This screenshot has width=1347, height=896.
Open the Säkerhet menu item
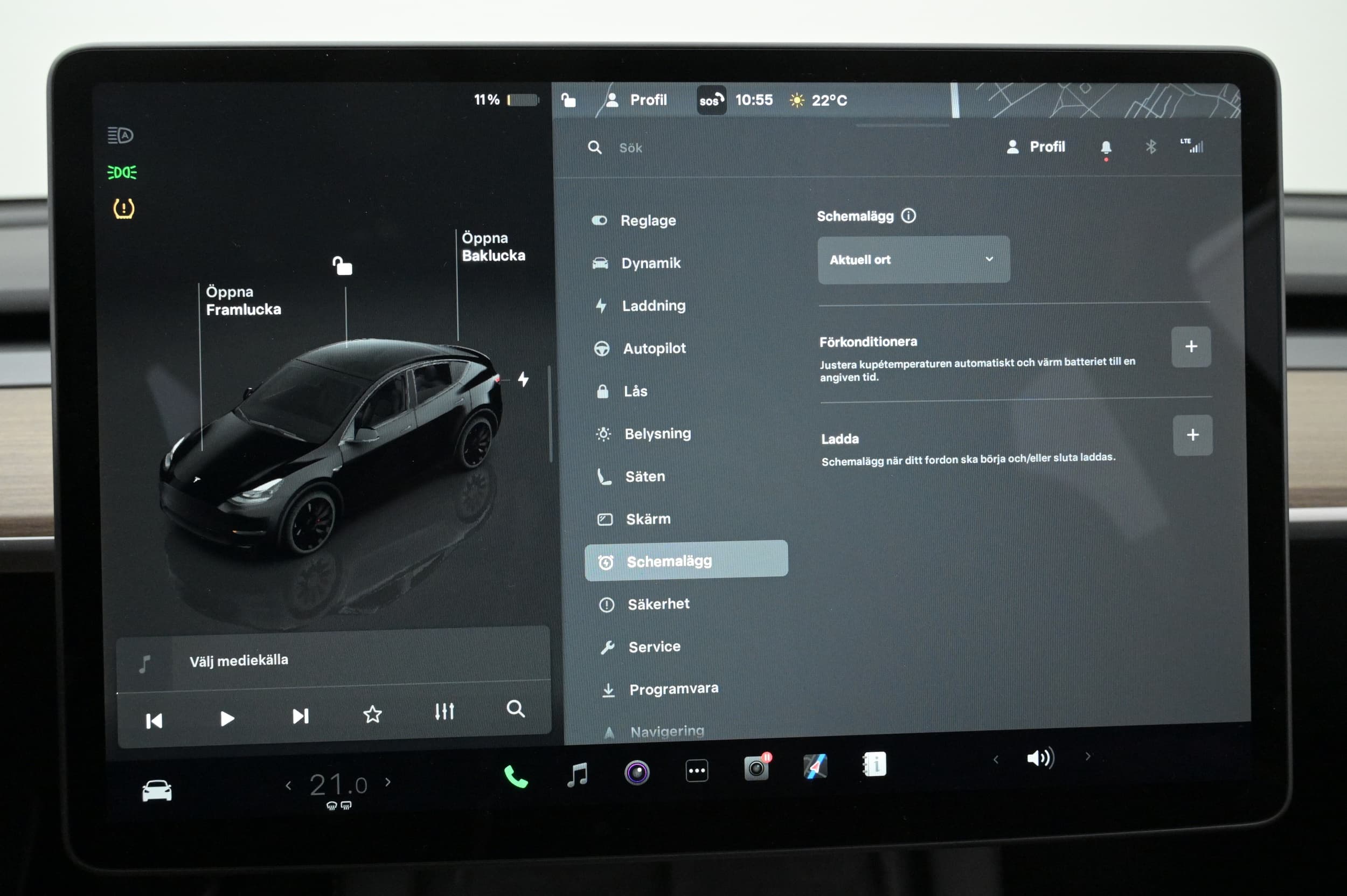(x=644, y=604)
